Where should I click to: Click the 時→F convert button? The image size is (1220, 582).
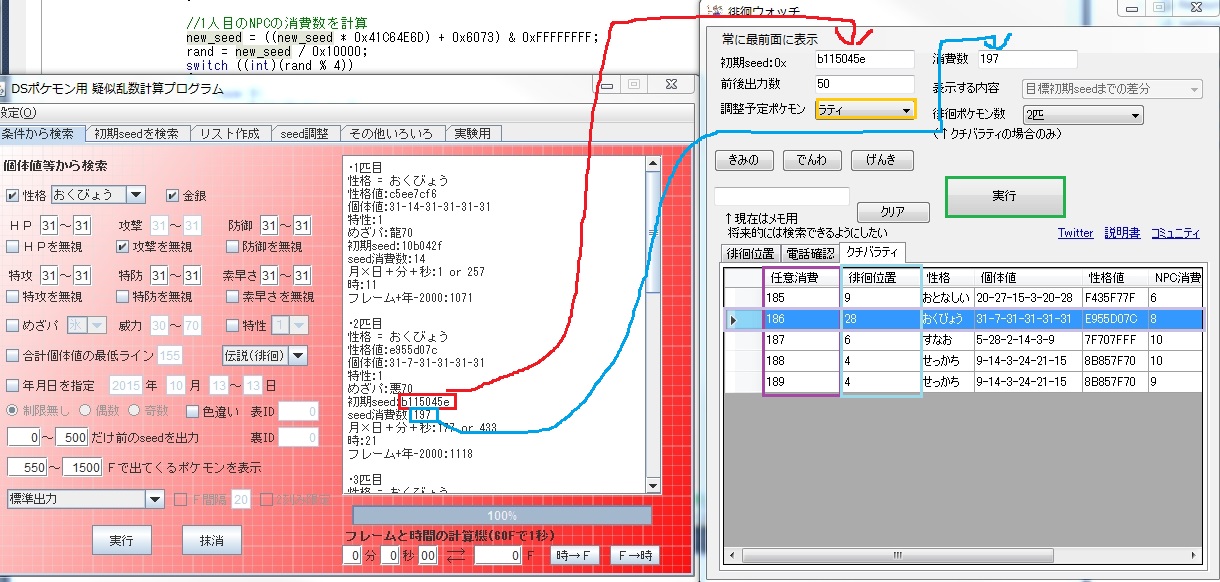tap(576, 555)
